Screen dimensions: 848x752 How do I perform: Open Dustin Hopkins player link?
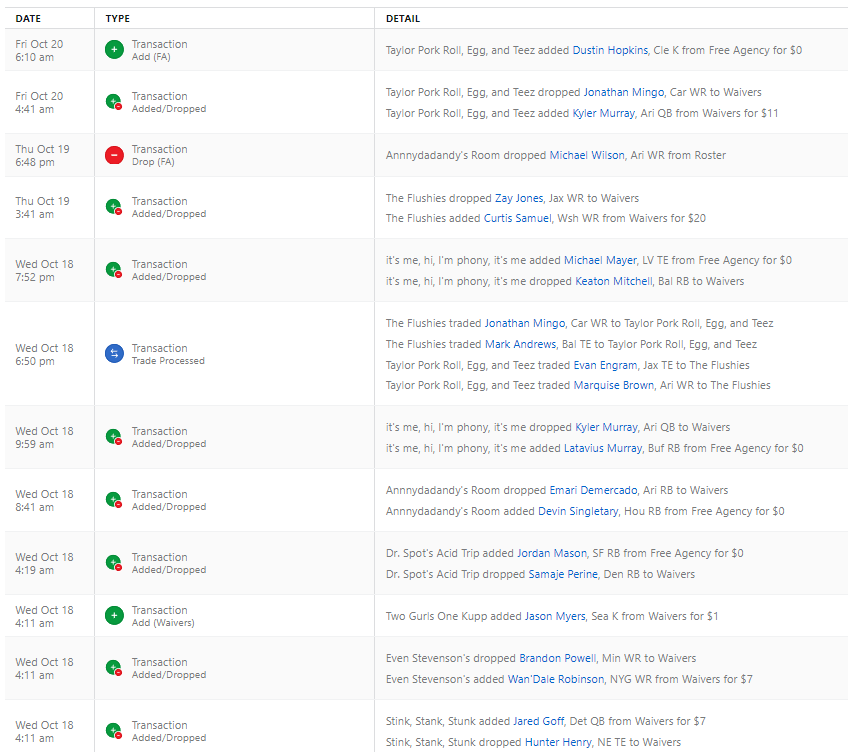coord(609,50)
